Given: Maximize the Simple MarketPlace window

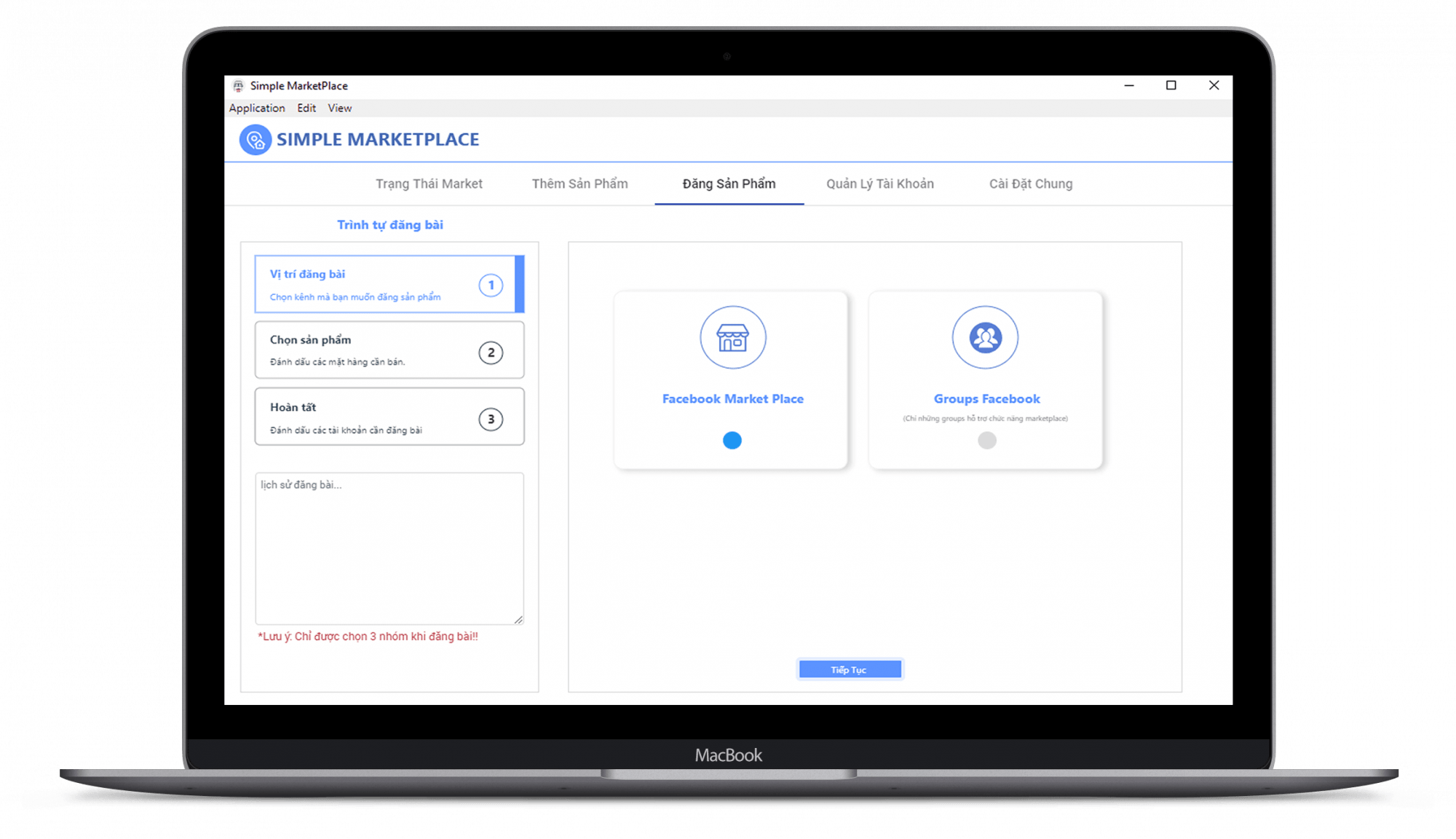Looking at the screenshot, I should pyautogui.click(x=1171, y=86).
